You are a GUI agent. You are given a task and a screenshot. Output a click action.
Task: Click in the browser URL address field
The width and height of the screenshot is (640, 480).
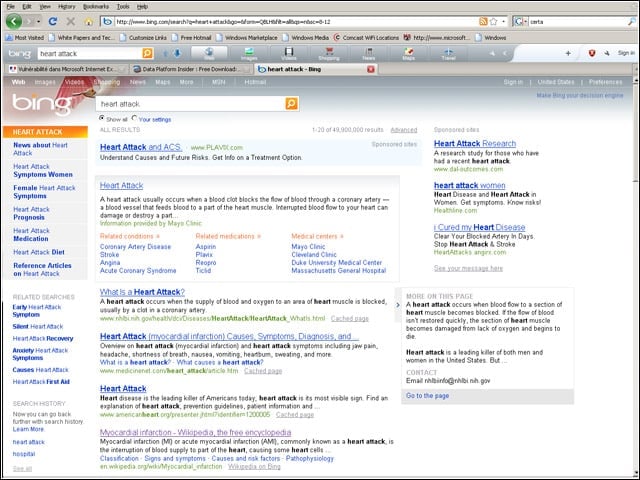click(296, 22)
